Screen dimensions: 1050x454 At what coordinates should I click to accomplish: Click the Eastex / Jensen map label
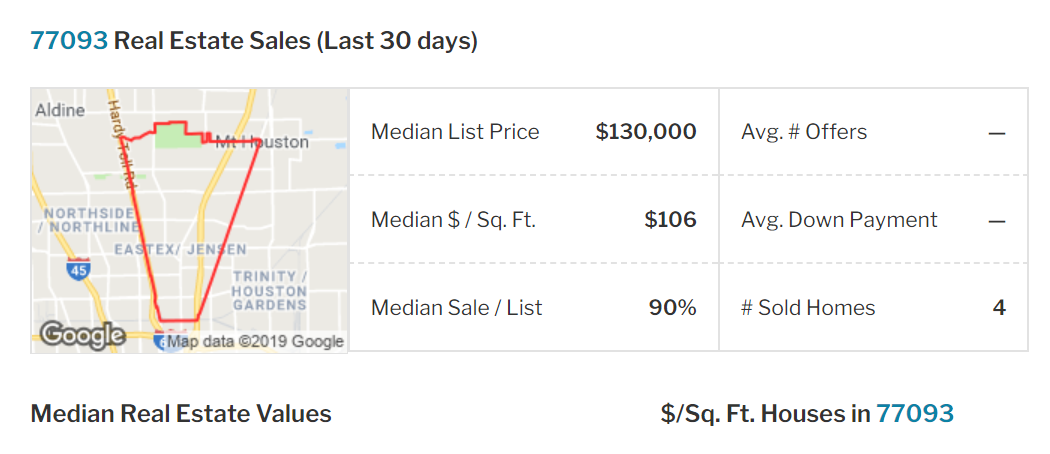click(180, 250)
